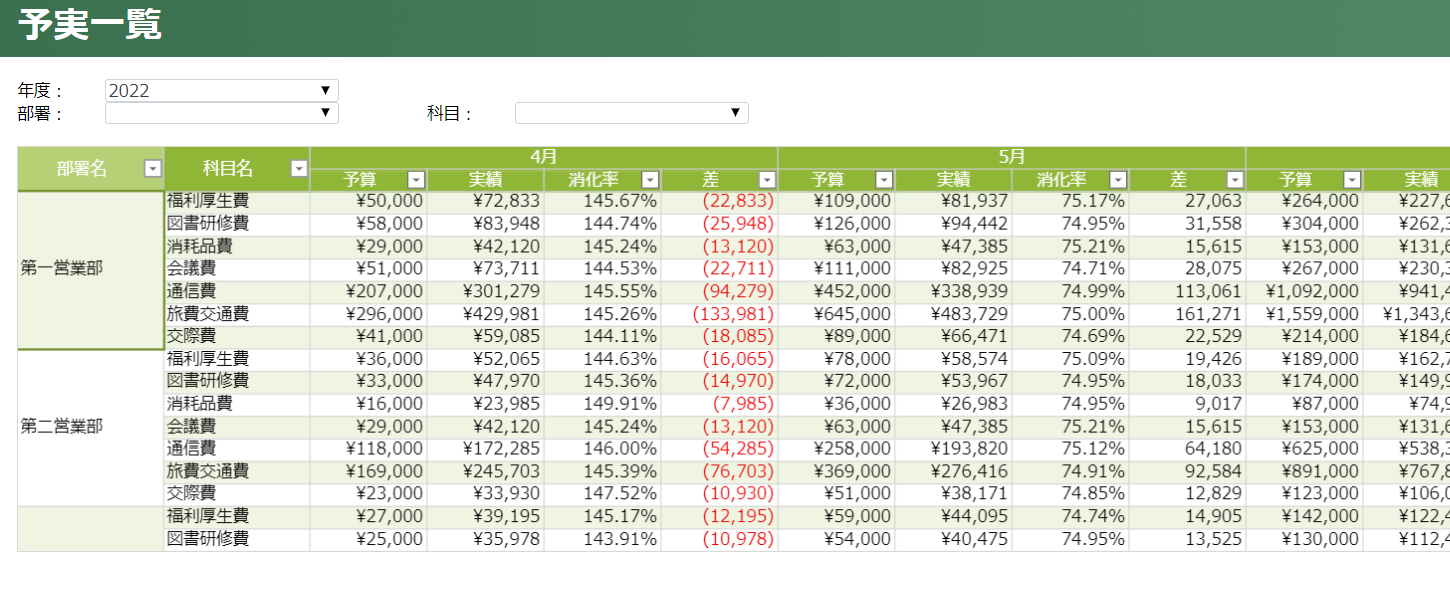Open the 科目名 column filter button
The height and width of the screenshot is (612, 1450).
[x=299, y=169]
